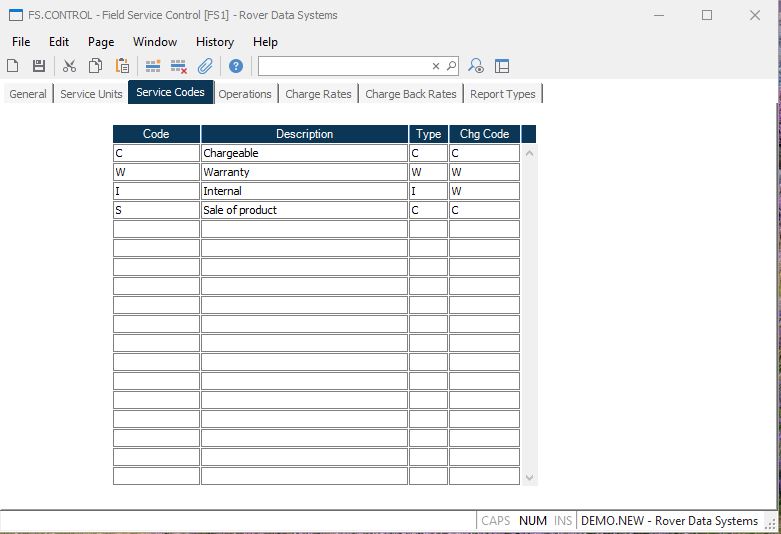Save the record with the floppy disk icon

click(39, 66)
